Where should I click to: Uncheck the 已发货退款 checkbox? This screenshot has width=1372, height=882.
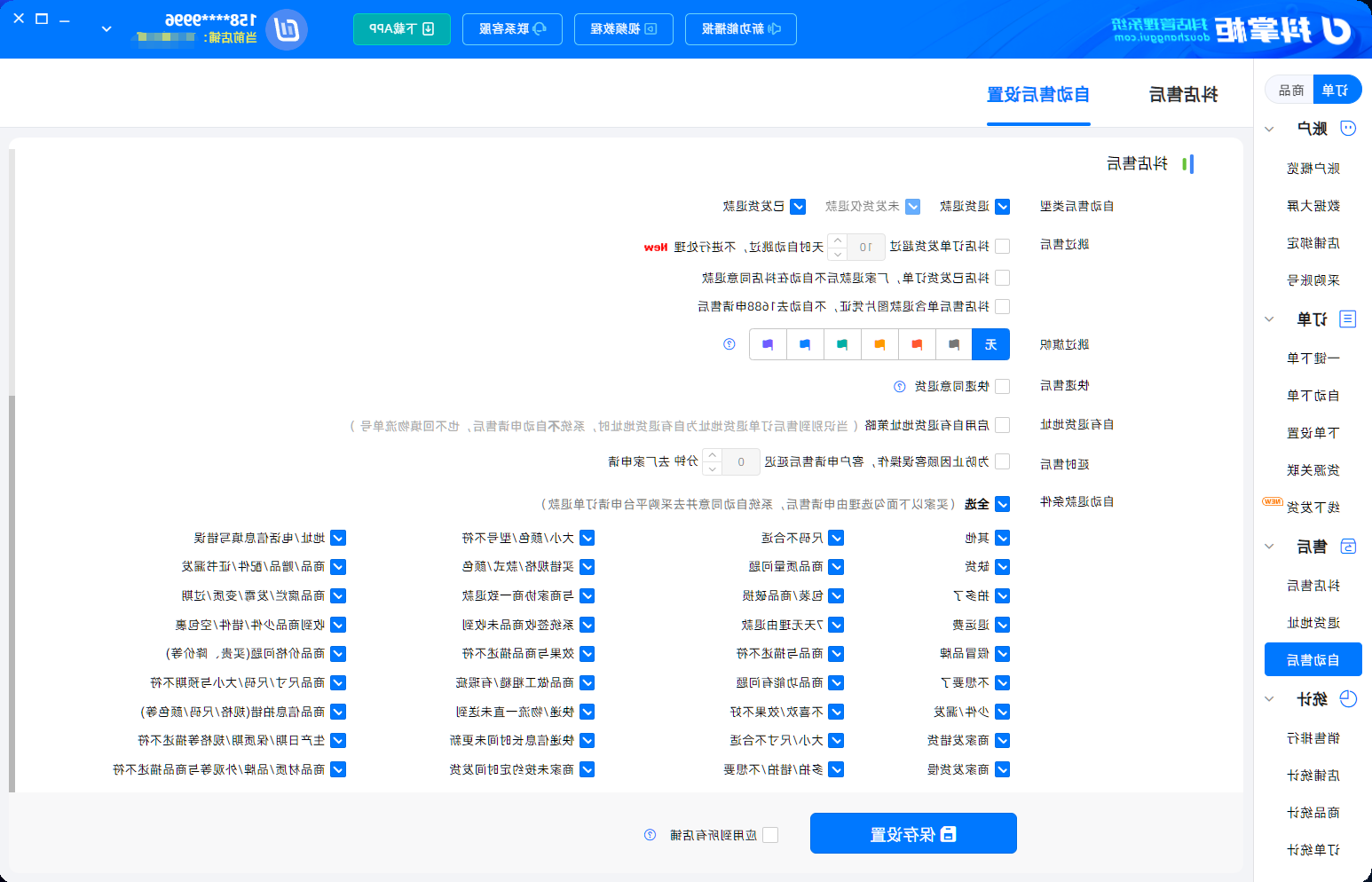point(798,207)
